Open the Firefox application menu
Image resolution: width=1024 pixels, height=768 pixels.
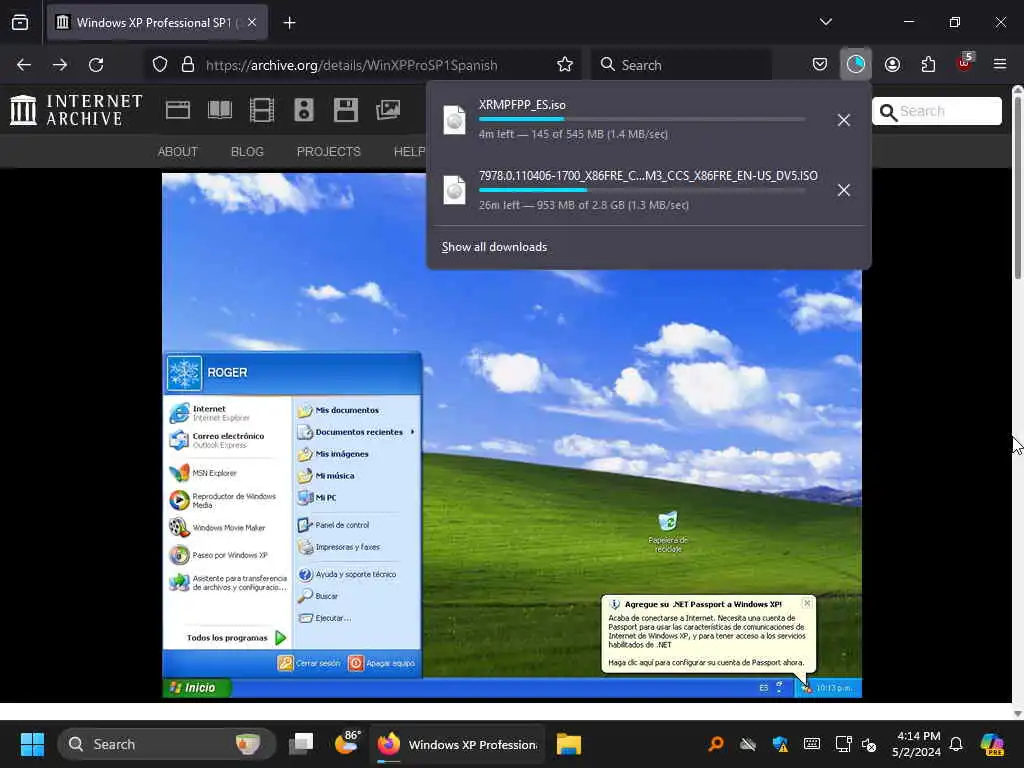tap(1000, 64)
